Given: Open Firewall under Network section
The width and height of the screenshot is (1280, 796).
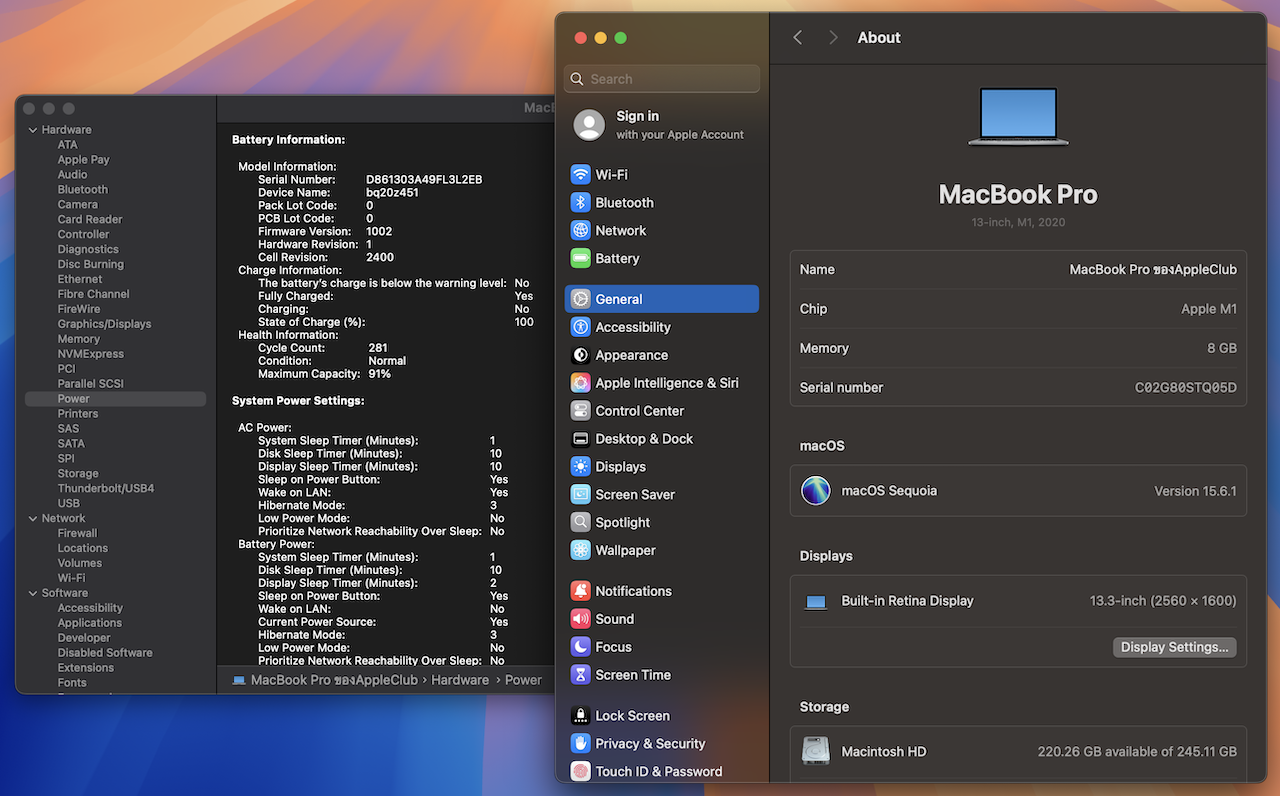Looking at the screenshot, I should pyautogui.click(x=77, y=533).
